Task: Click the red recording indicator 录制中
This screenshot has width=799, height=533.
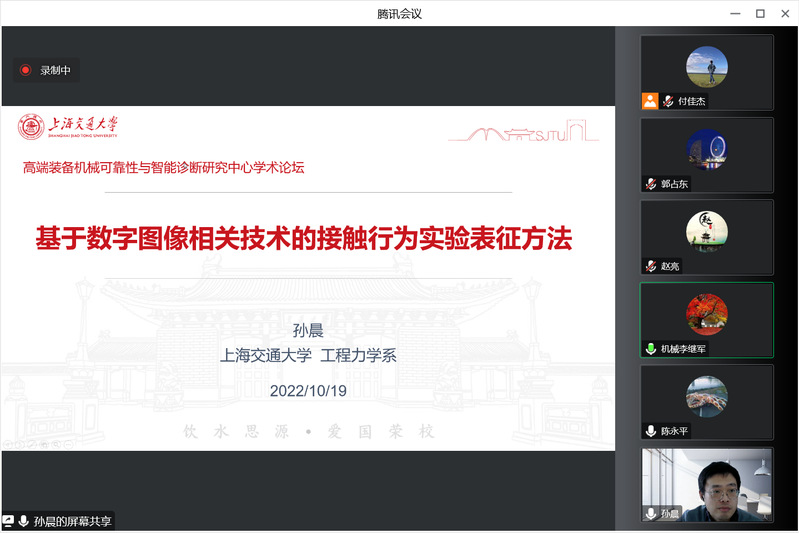Action: (26, 70)
